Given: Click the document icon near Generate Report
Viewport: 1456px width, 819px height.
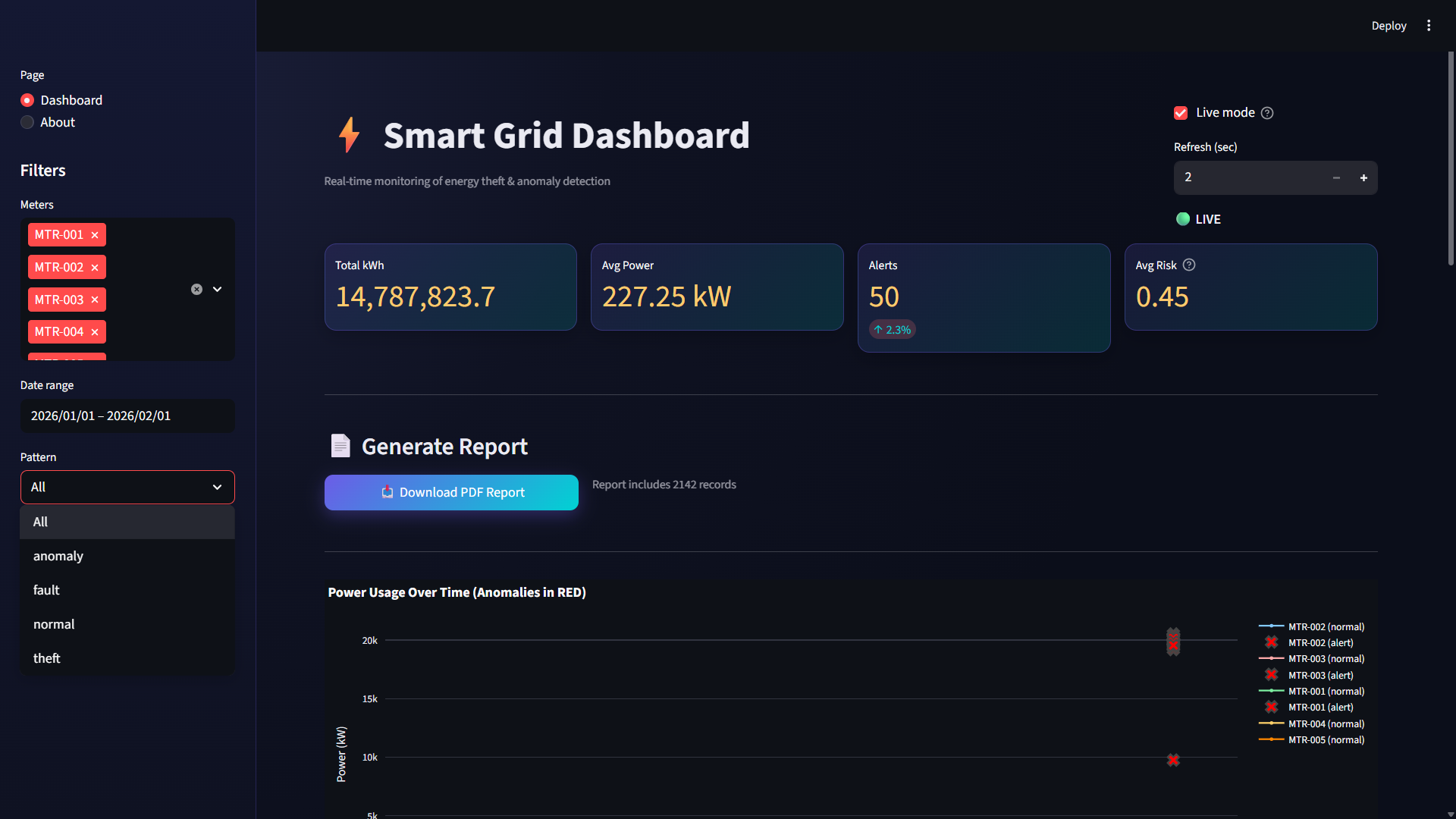Looking at the screenshot, I should point(340,446).
